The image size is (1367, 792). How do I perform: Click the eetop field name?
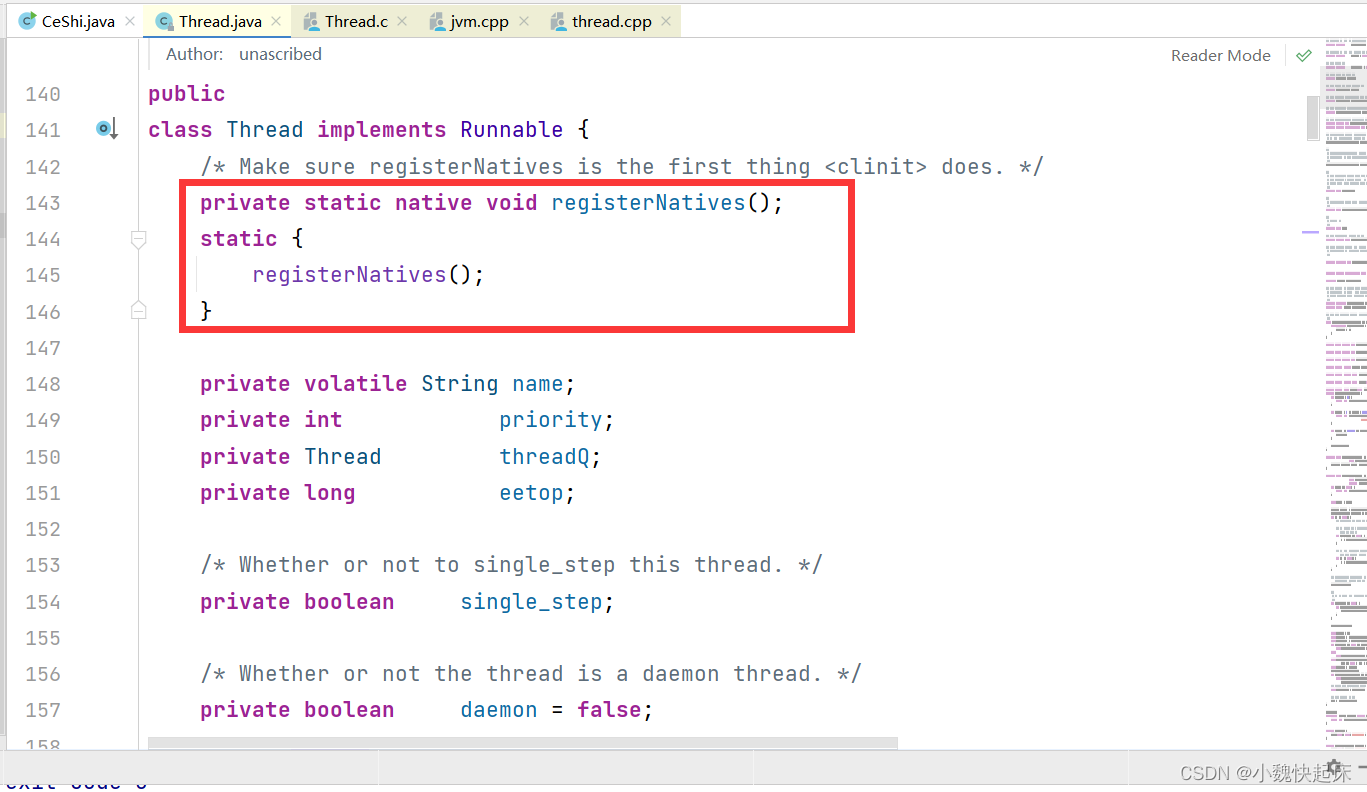pos(532,493)
